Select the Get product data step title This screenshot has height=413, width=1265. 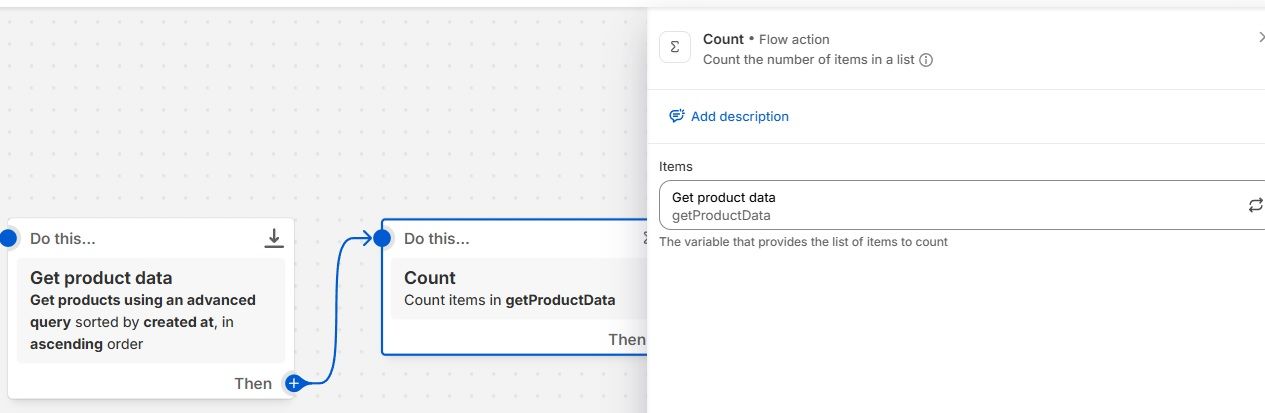click(x=101, y=278)
